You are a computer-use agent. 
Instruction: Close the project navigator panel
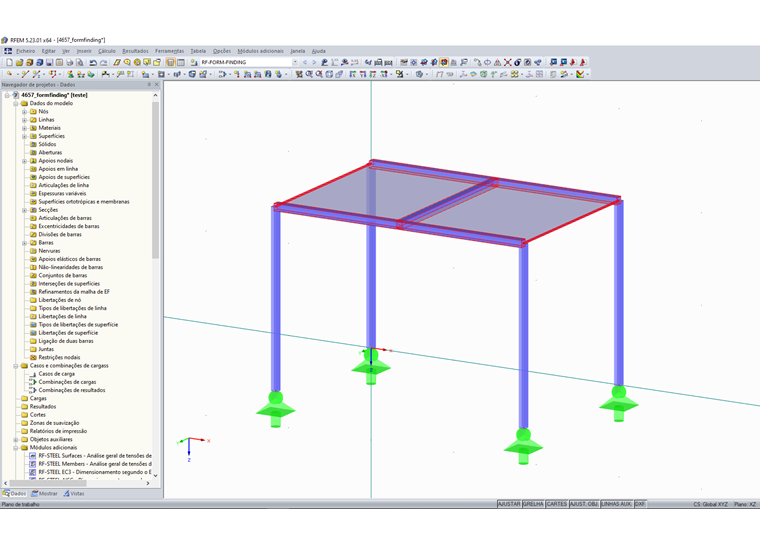pyautogui.click(x=157, y=84)
